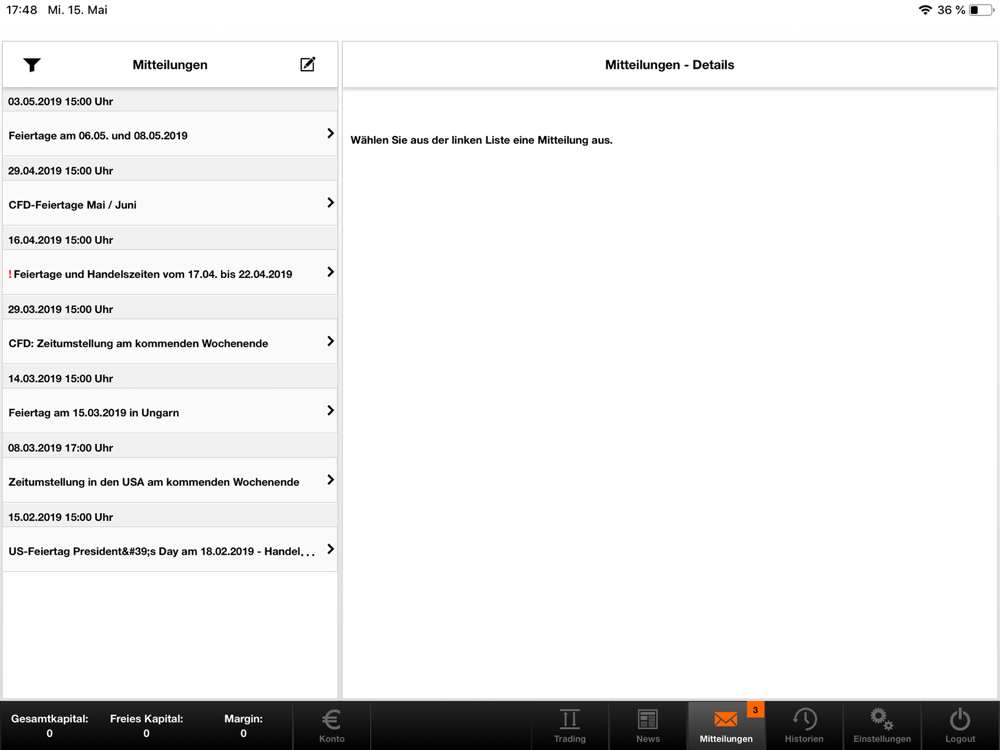Viewport: 1000px width, 750px height.
Task: Expand chevron for CFD: Zeitumstellung message
Action: click(330, 341)
